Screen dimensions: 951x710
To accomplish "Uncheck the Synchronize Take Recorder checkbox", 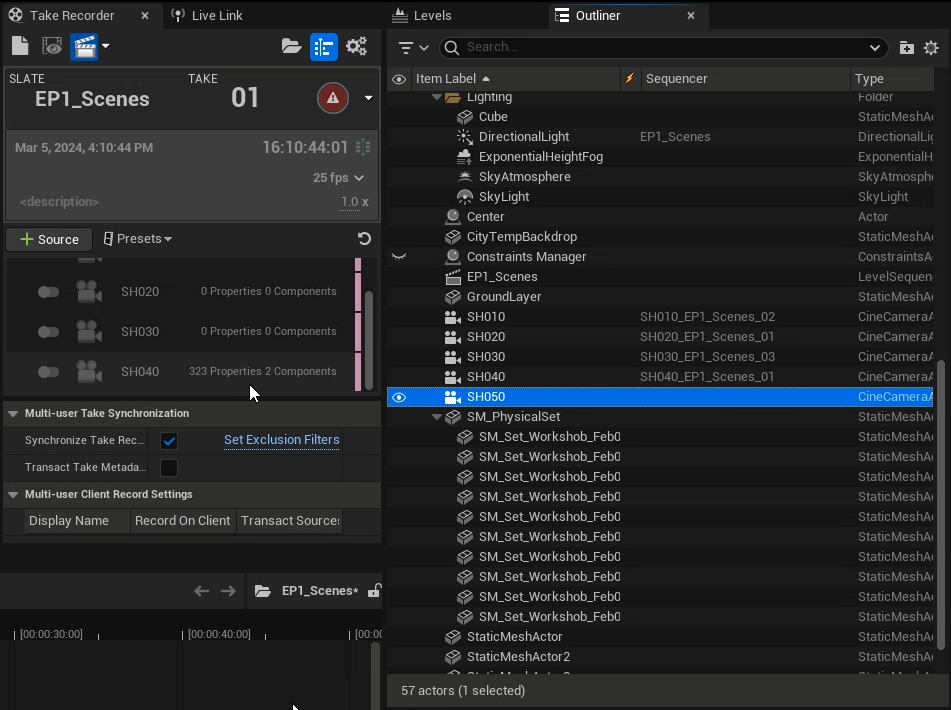I will click(169, 441).
